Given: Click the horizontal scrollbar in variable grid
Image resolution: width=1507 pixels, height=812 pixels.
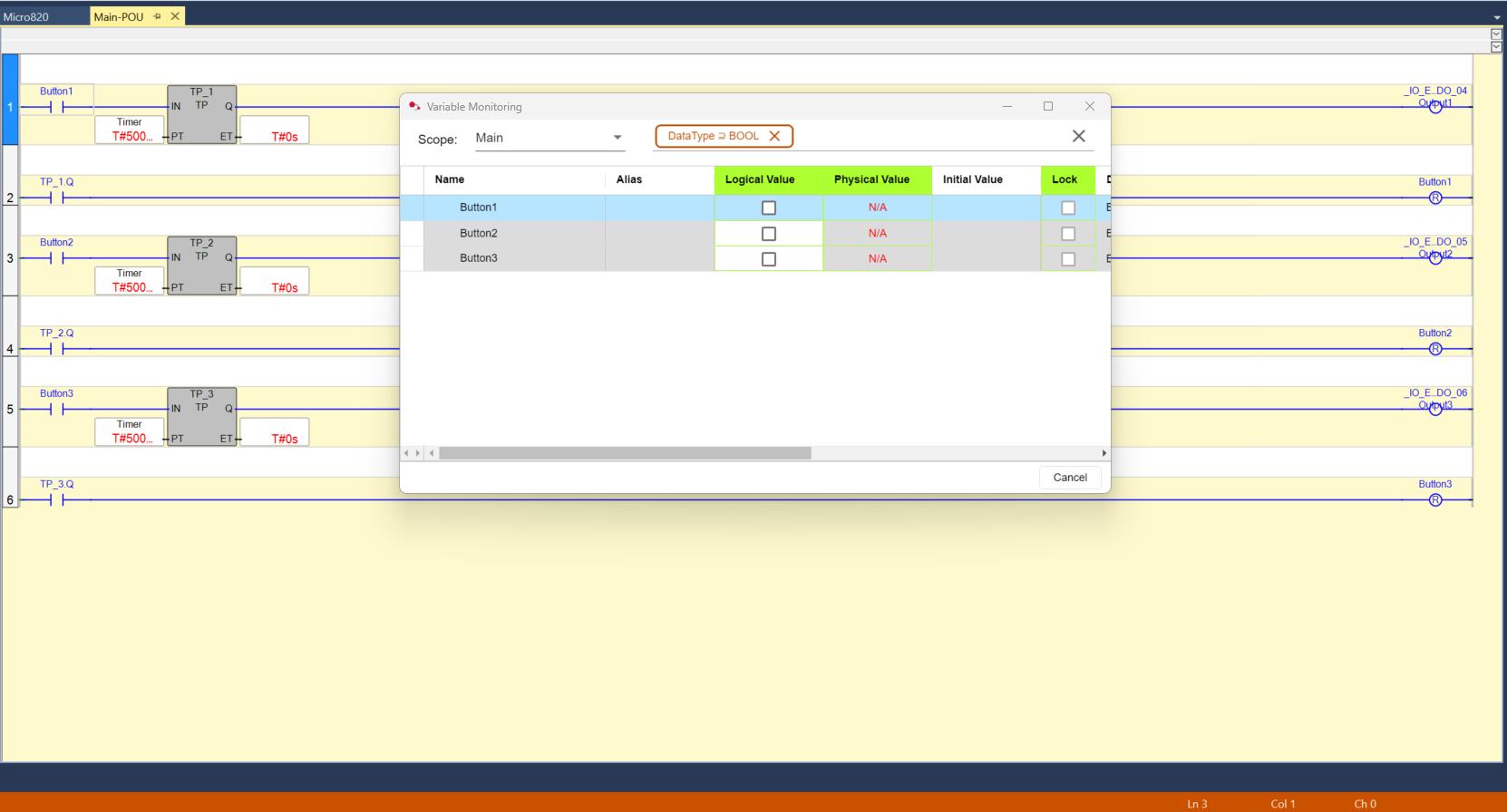Looking at the screenshot, I should coord(625,453).
